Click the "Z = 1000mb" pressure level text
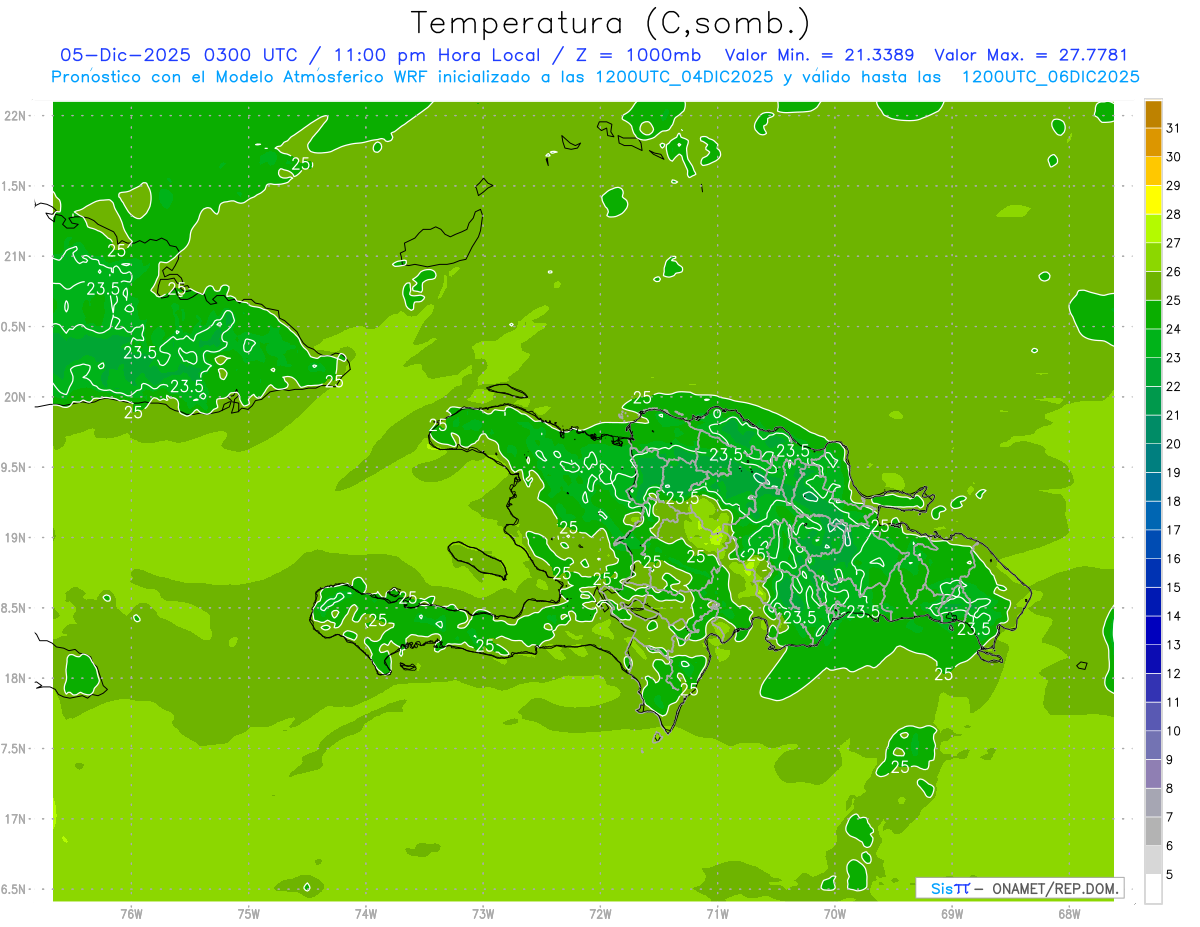The height and width of the screenshot is (927, 1200). (x=638, y=55)
